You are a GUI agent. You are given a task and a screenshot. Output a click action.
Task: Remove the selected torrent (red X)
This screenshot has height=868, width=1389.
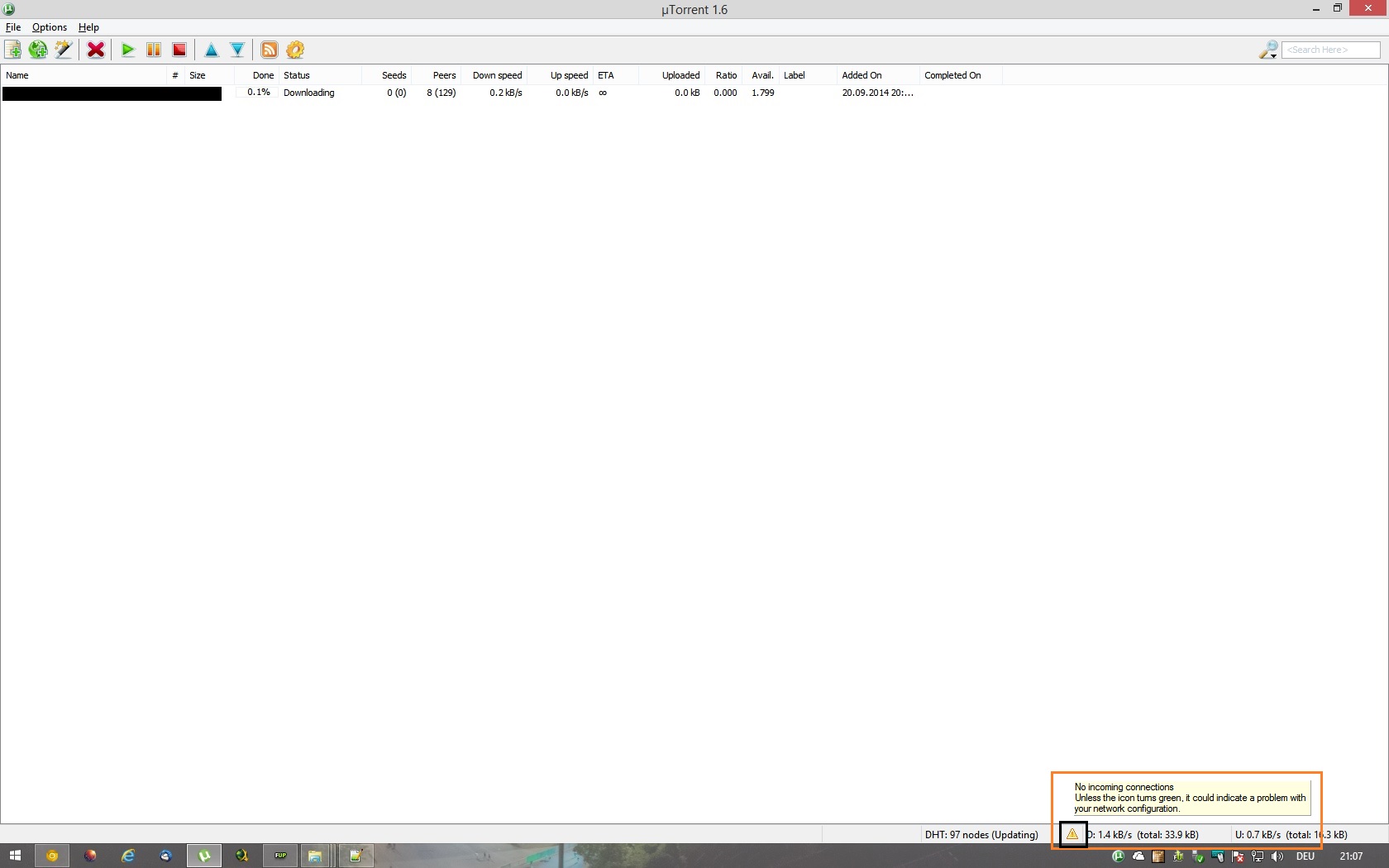pos(96,50)
